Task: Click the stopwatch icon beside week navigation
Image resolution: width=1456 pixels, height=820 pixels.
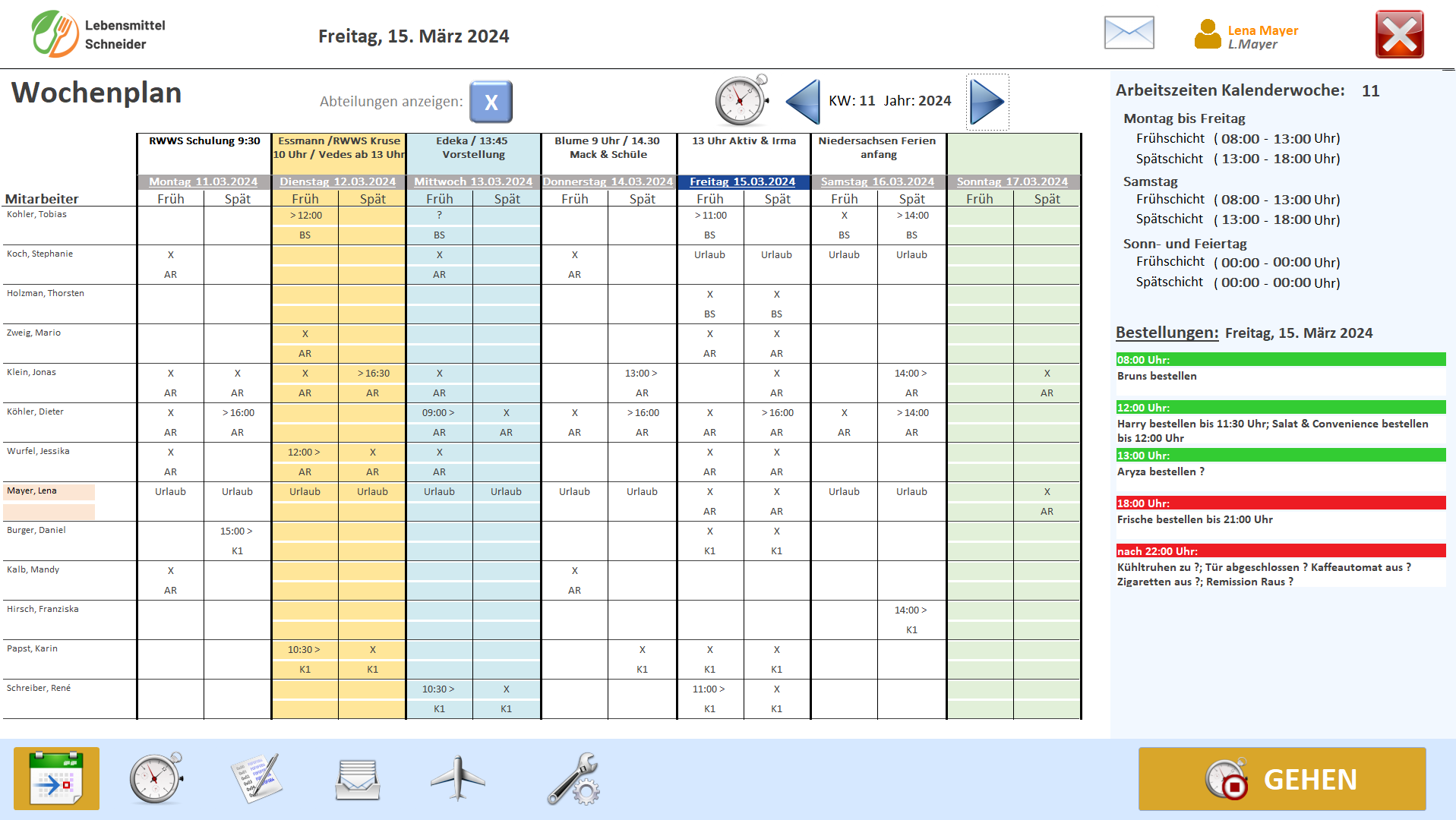Action: pos(741,101)
